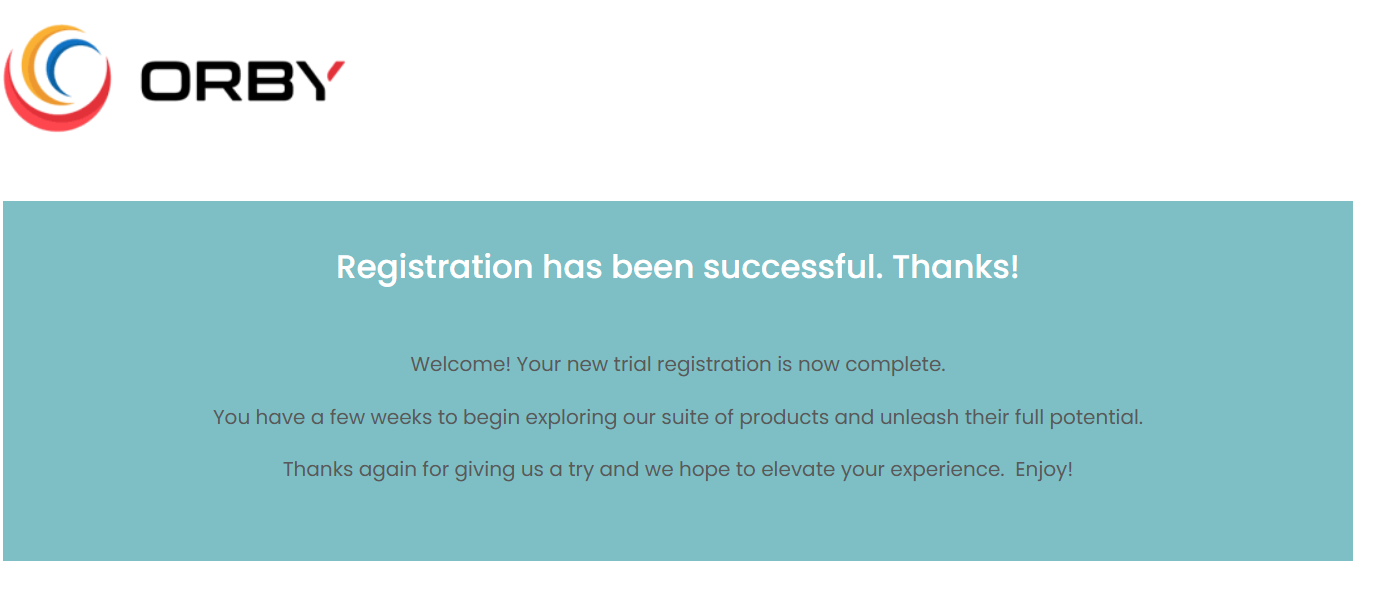Click the 'Welcome! Your new trial registration' line
Screen dimensions: 1388x602
pyautogui.click(x=678, y=364)
